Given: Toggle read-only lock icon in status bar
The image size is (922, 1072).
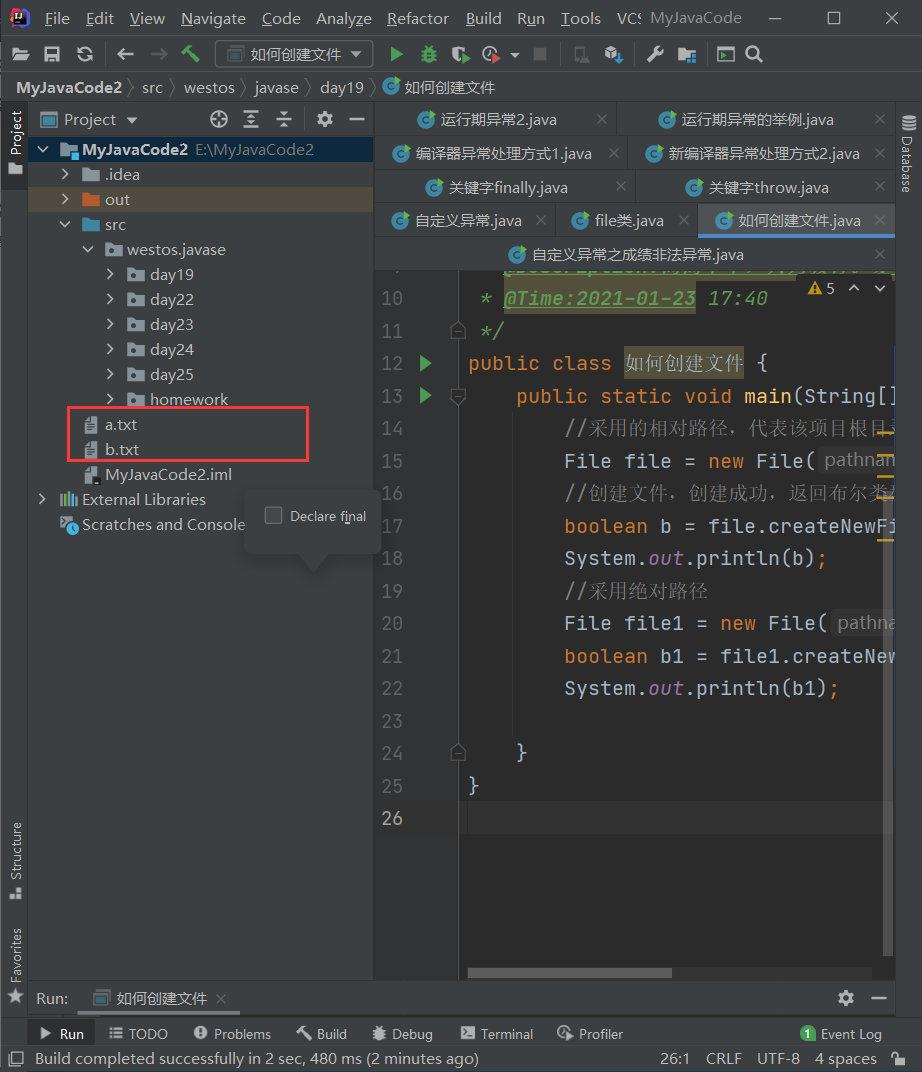Looking at the screenshot, I should (x=899, y=1058).
